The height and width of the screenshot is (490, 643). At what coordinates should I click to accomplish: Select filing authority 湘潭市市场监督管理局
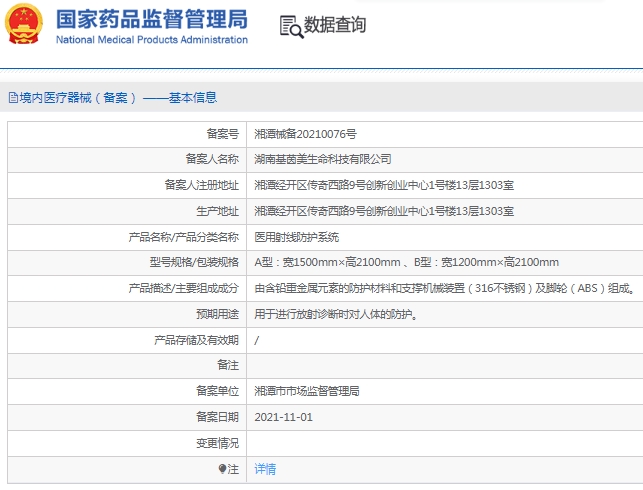click(x=307, y=391)
